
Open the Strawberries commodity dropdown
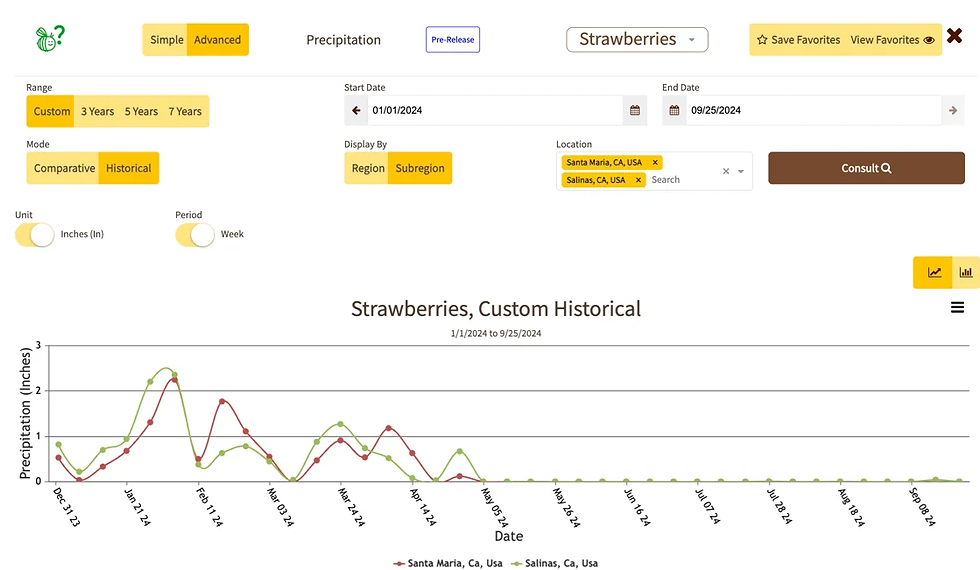tap(637, 40)
